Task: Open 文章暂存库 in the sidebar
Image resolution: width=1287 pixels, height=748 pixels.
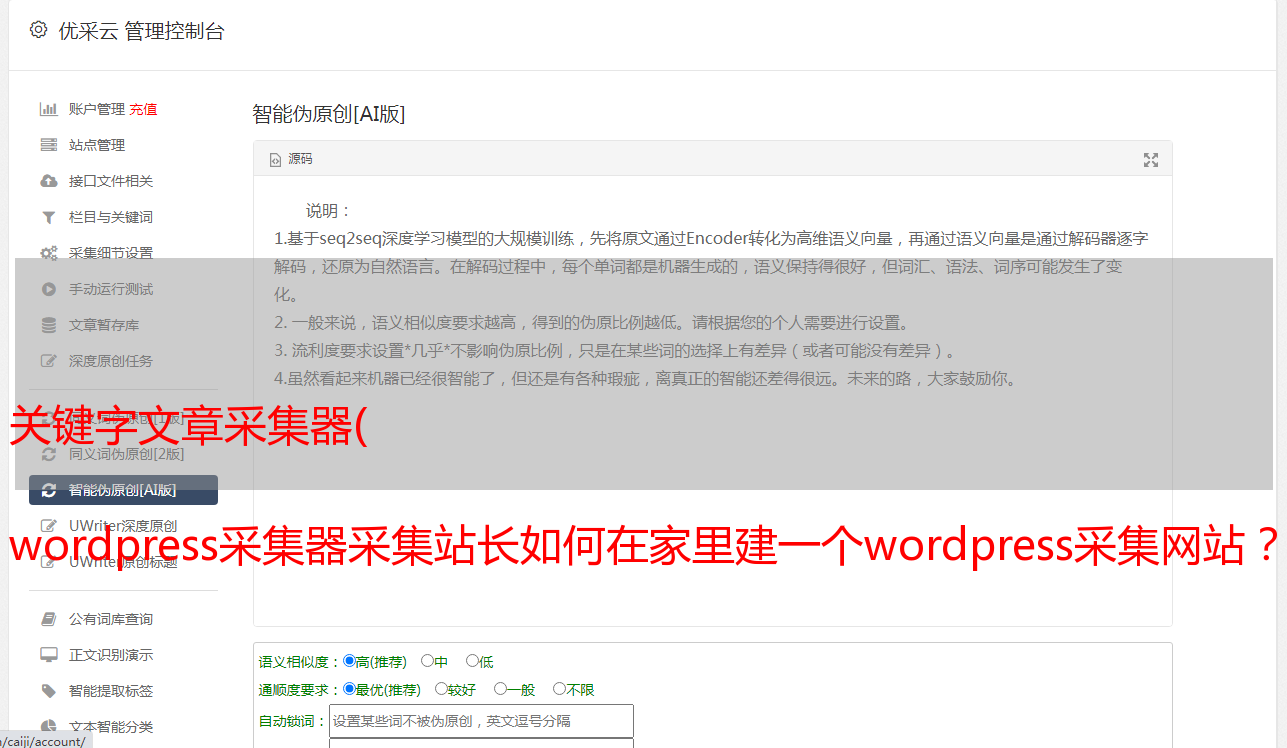Action: (104, 325)
